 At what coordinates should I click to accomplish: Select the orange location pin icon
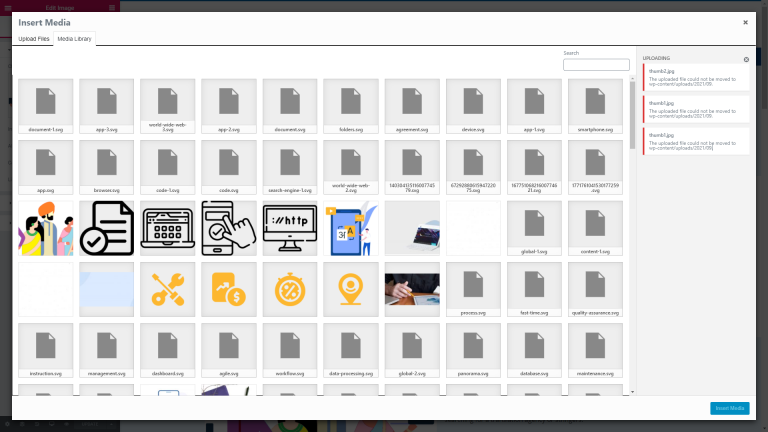(x=351, y=289)
